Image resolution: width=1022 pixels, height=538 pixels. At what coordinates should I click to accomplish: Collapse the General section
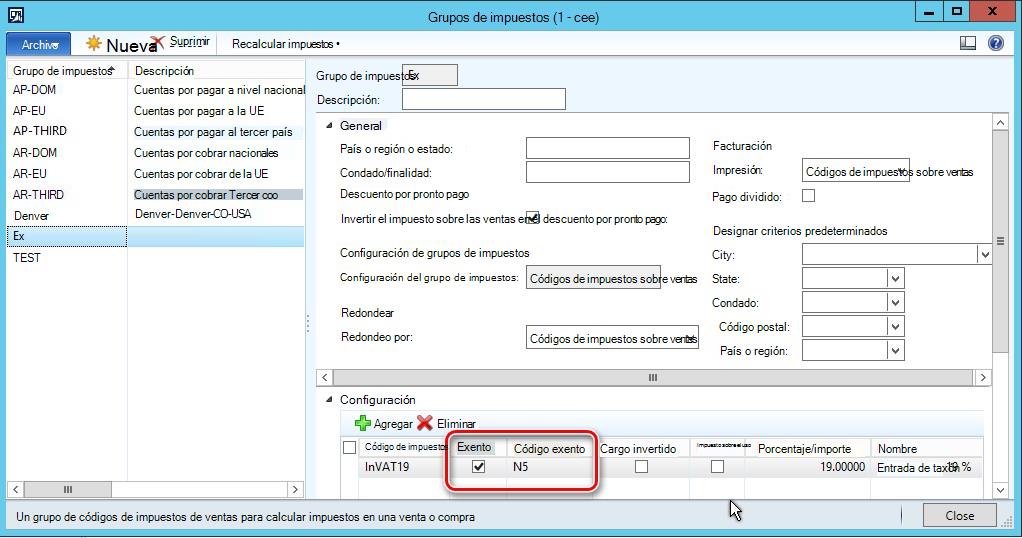pos(329,125)
